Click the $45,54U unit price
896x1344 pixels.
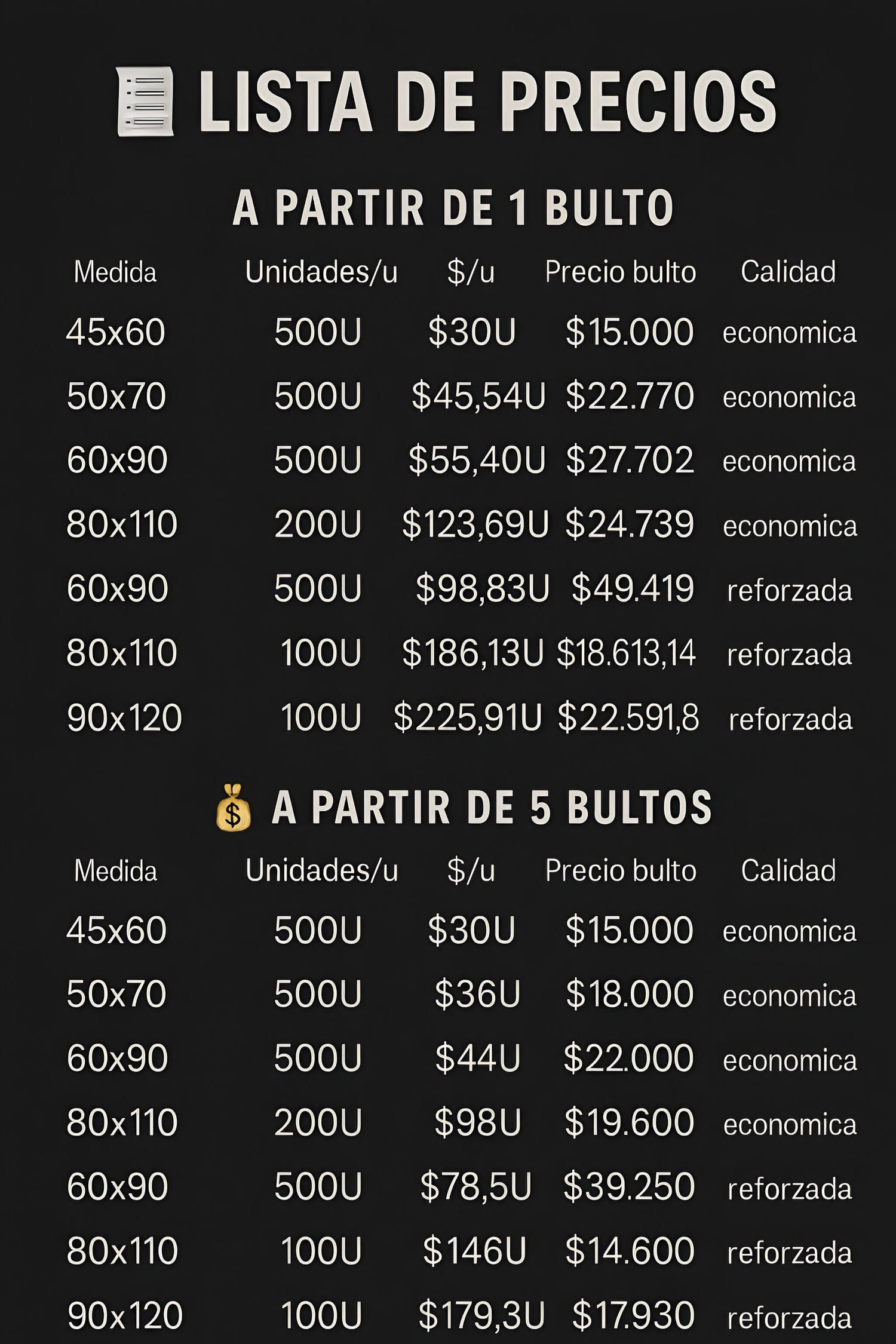point(478,396)
